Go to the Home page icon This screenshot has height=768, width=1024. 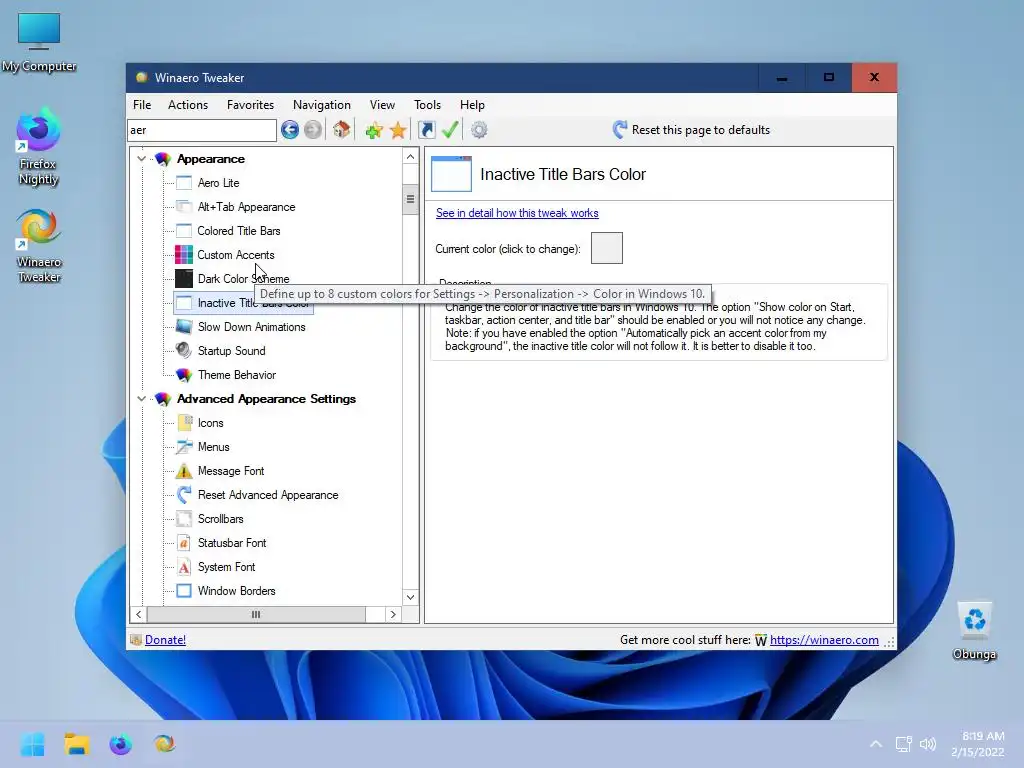point(342,130)
